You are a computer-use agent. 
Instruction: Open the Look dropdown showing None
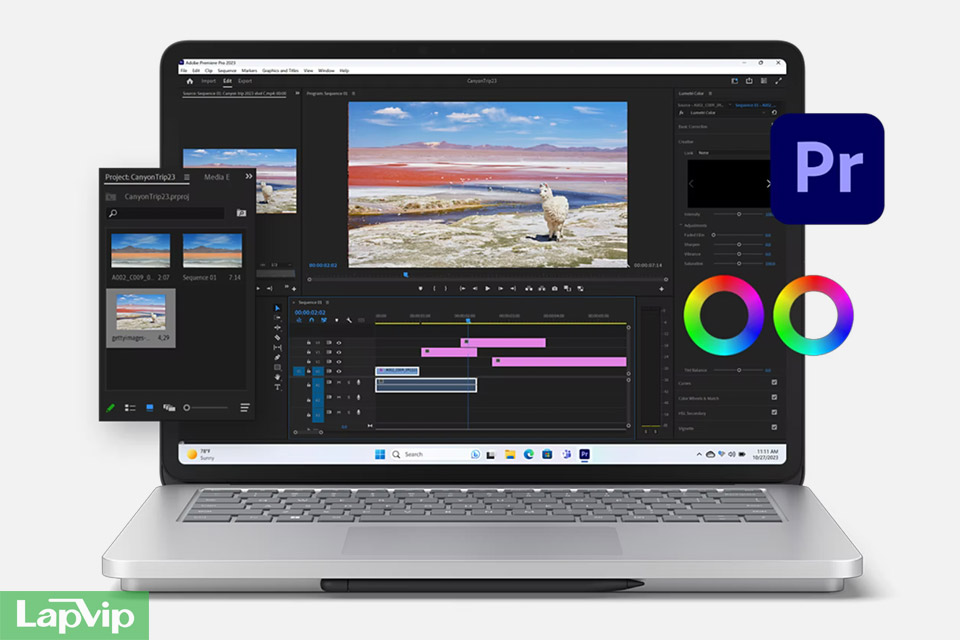(732, 152)
